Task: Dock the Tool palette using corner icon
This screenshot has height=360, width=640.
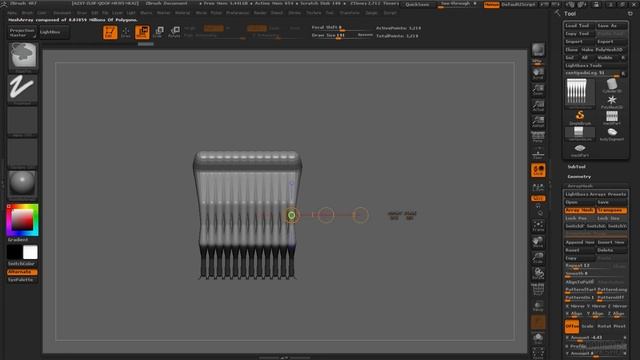Action: click(x=630, y=13)
